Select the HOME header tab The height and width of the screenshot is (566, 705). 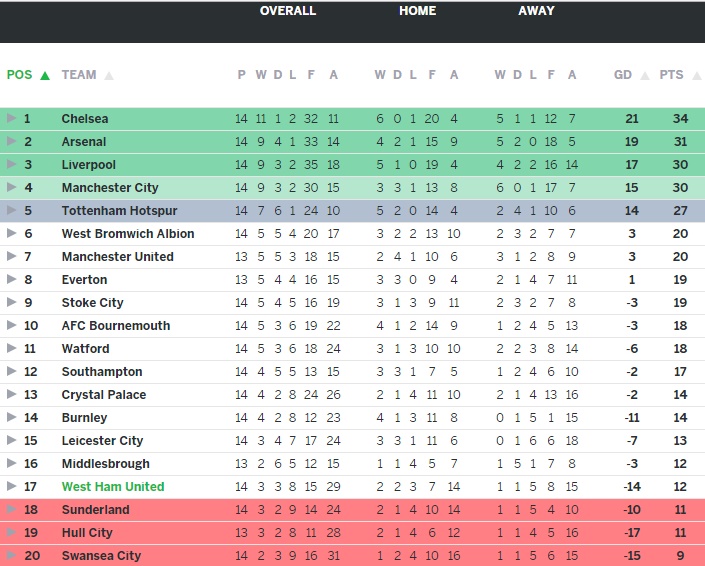click(x=417, y=11)
